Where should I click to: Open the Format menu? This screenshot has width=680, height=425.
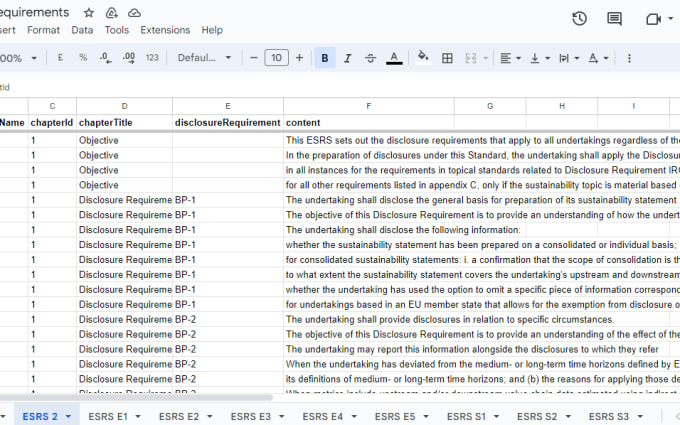(43, 30)
